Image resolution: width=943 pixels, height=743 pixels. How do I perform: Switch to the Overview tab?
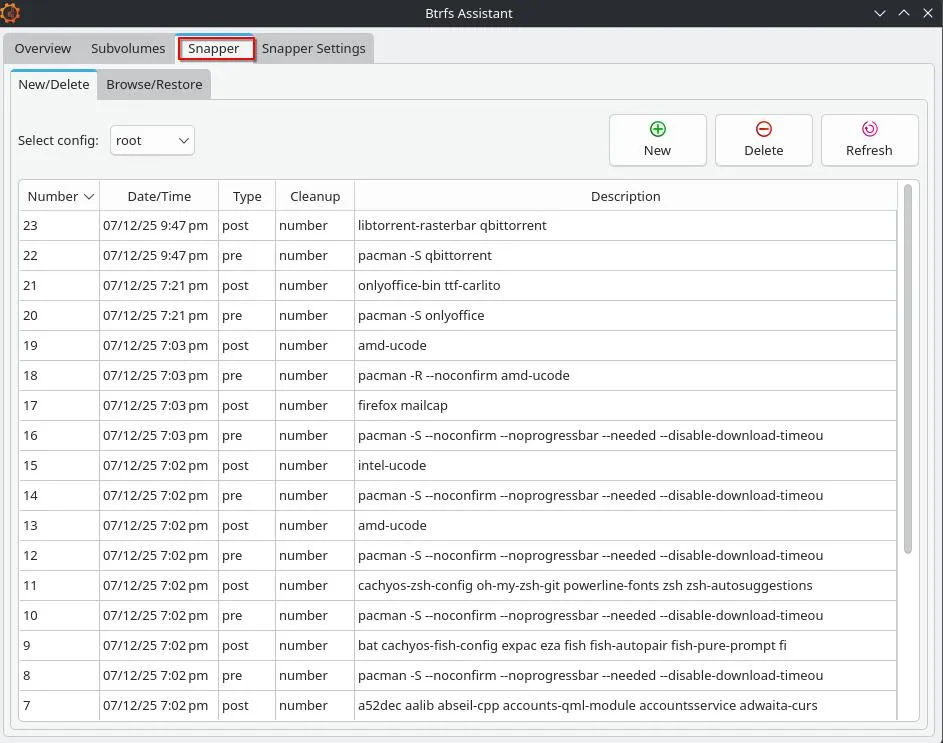coord(43,49)
